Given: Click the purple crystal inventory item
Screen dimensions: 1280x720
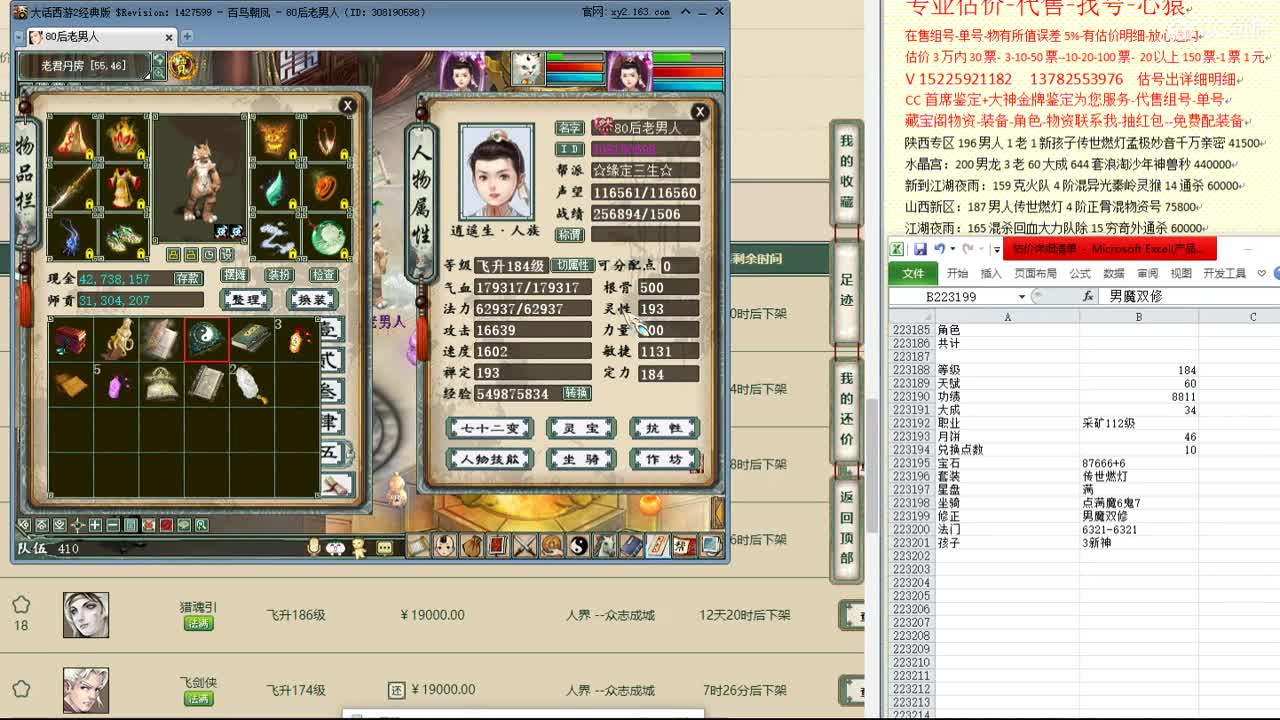Looking at the screenshot, I should point(116,385).
